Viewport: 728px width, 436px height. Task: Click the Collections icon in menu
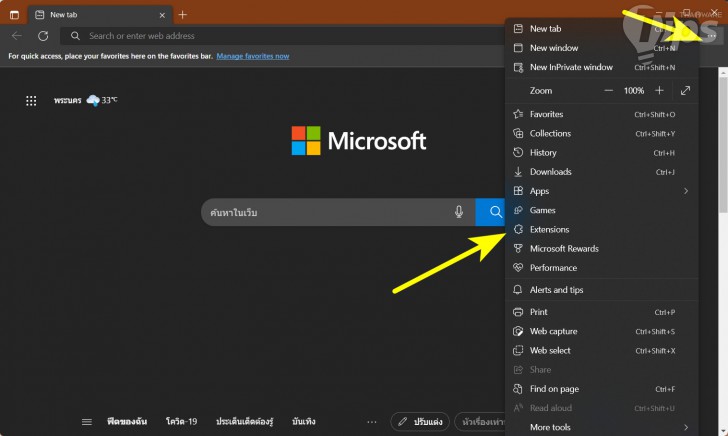pos(518,133)
